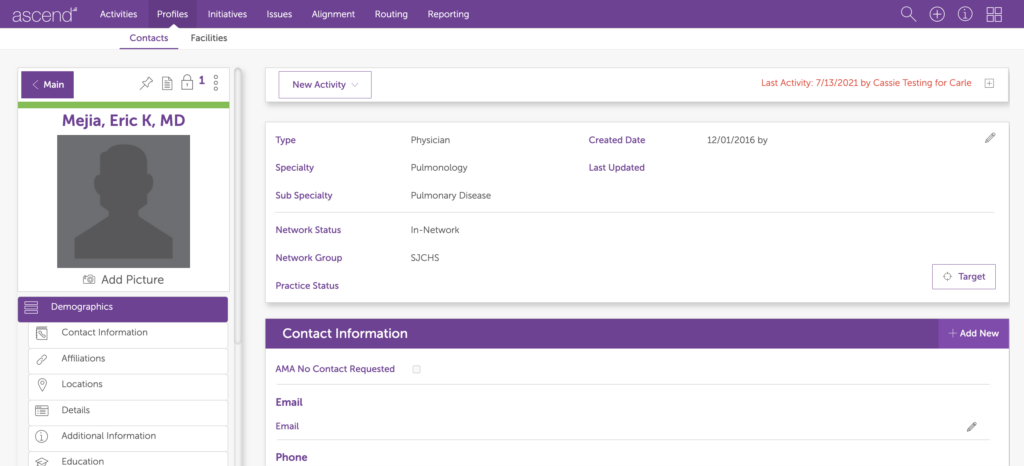Screen dimensions: 1024x466
Task: Expand the Last Activity plus box
Action: [x=989, y=84]
